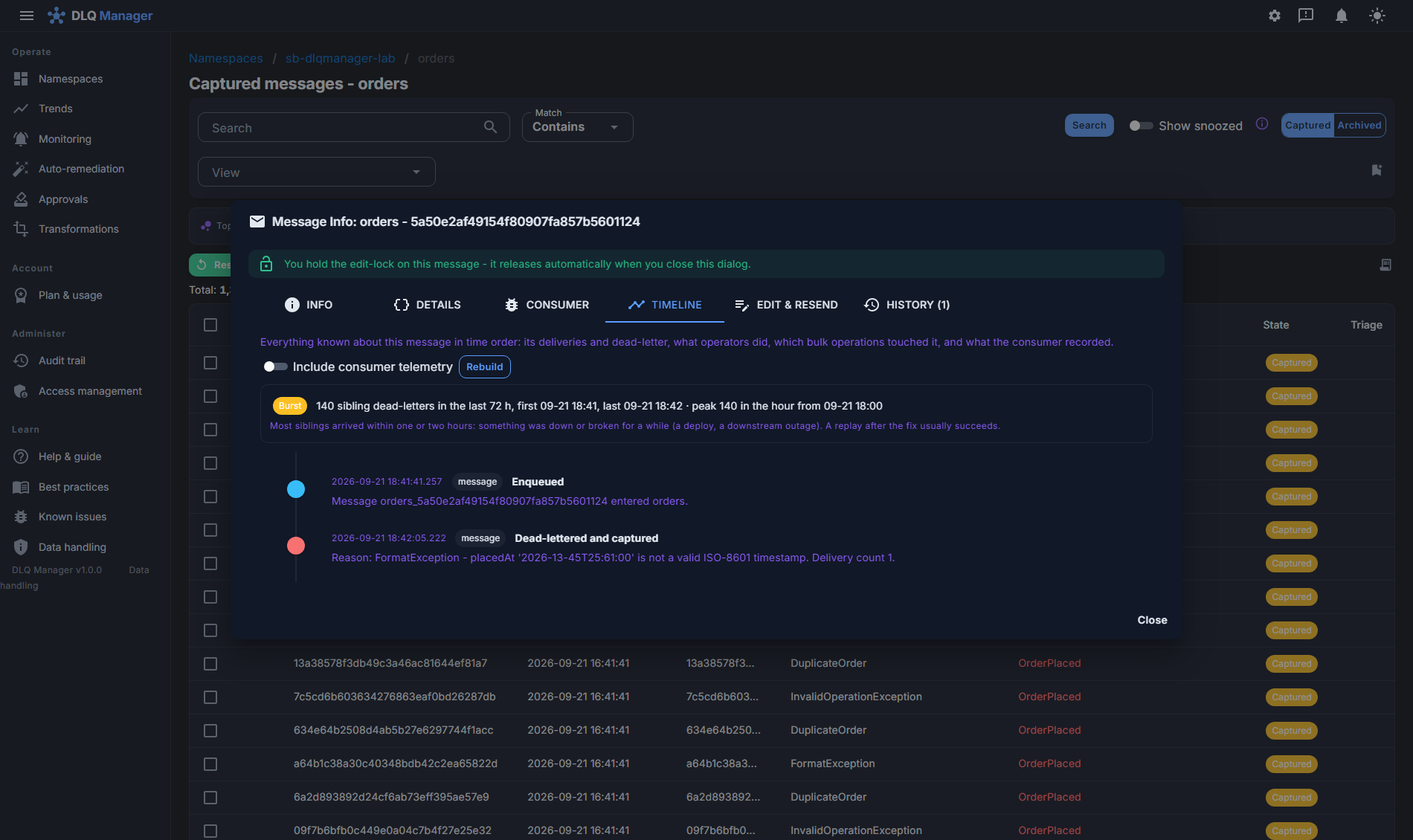The width and height of the screenshot is (1413, 840).
Task: Open sb-dlqmanager-lab breadcrumb link
Action: (341, 58)
